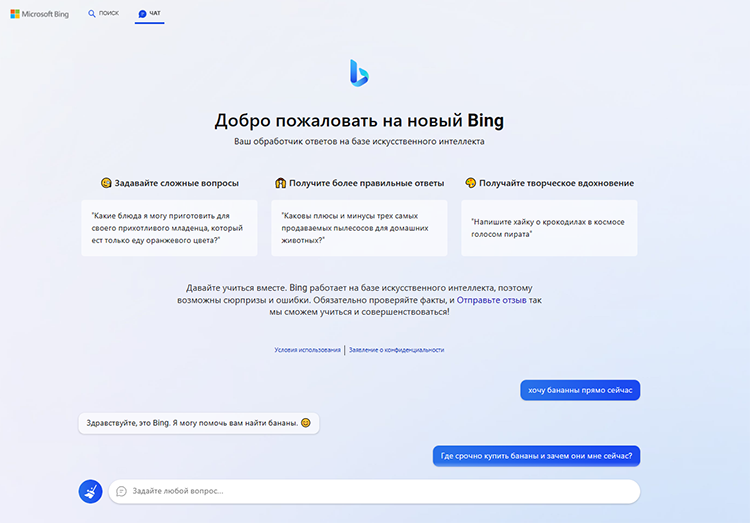750x523 pixels.
Task: Switch to the ПОИСК search tab
Action: tap(103, 13)
